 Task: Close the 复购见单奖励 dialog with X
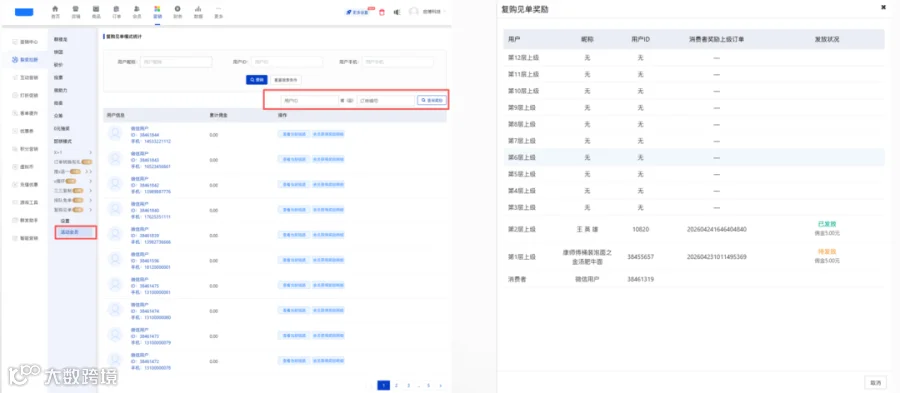point(883,7)
